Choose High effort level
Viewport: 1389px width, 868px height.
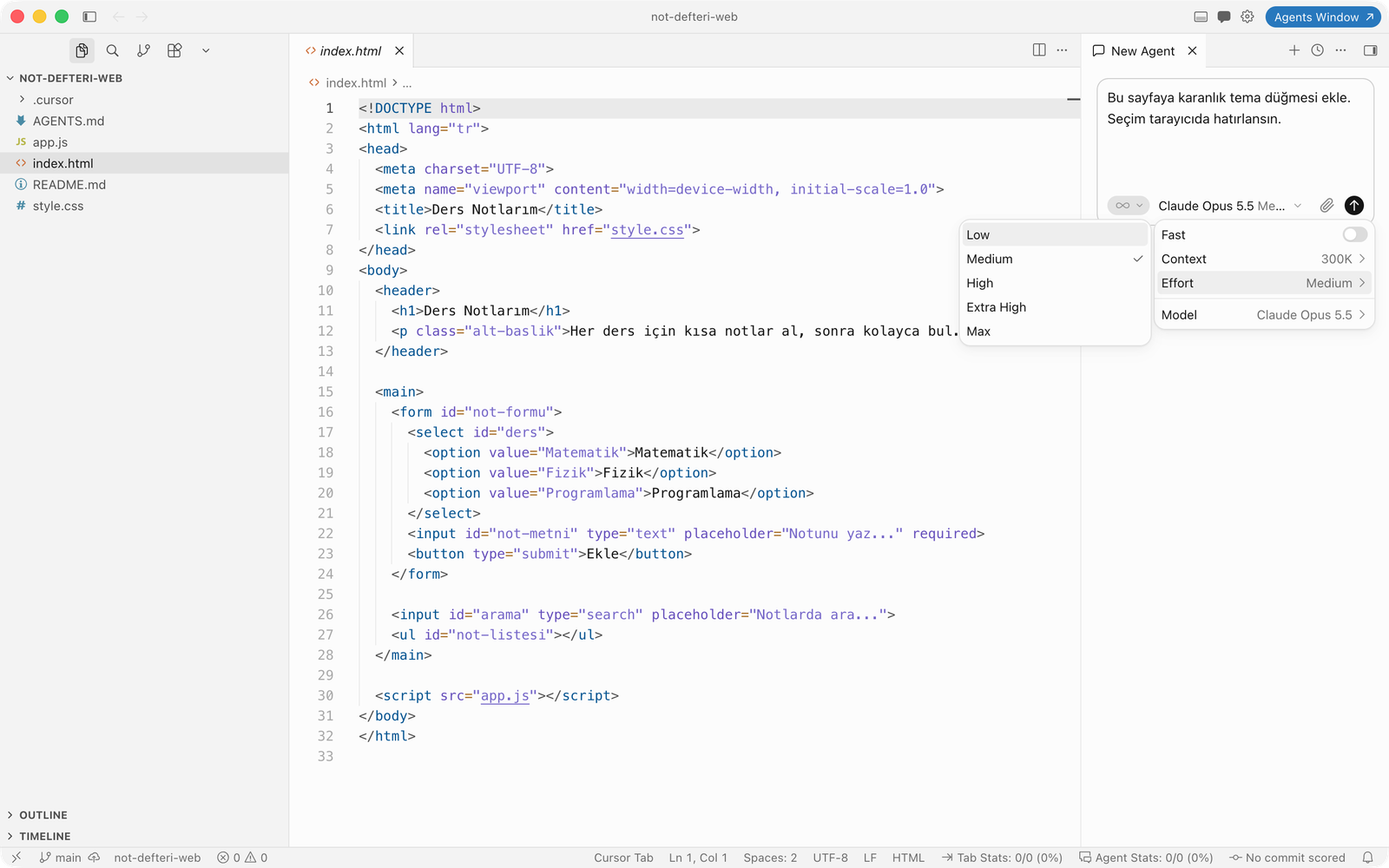coord(1055,283)
